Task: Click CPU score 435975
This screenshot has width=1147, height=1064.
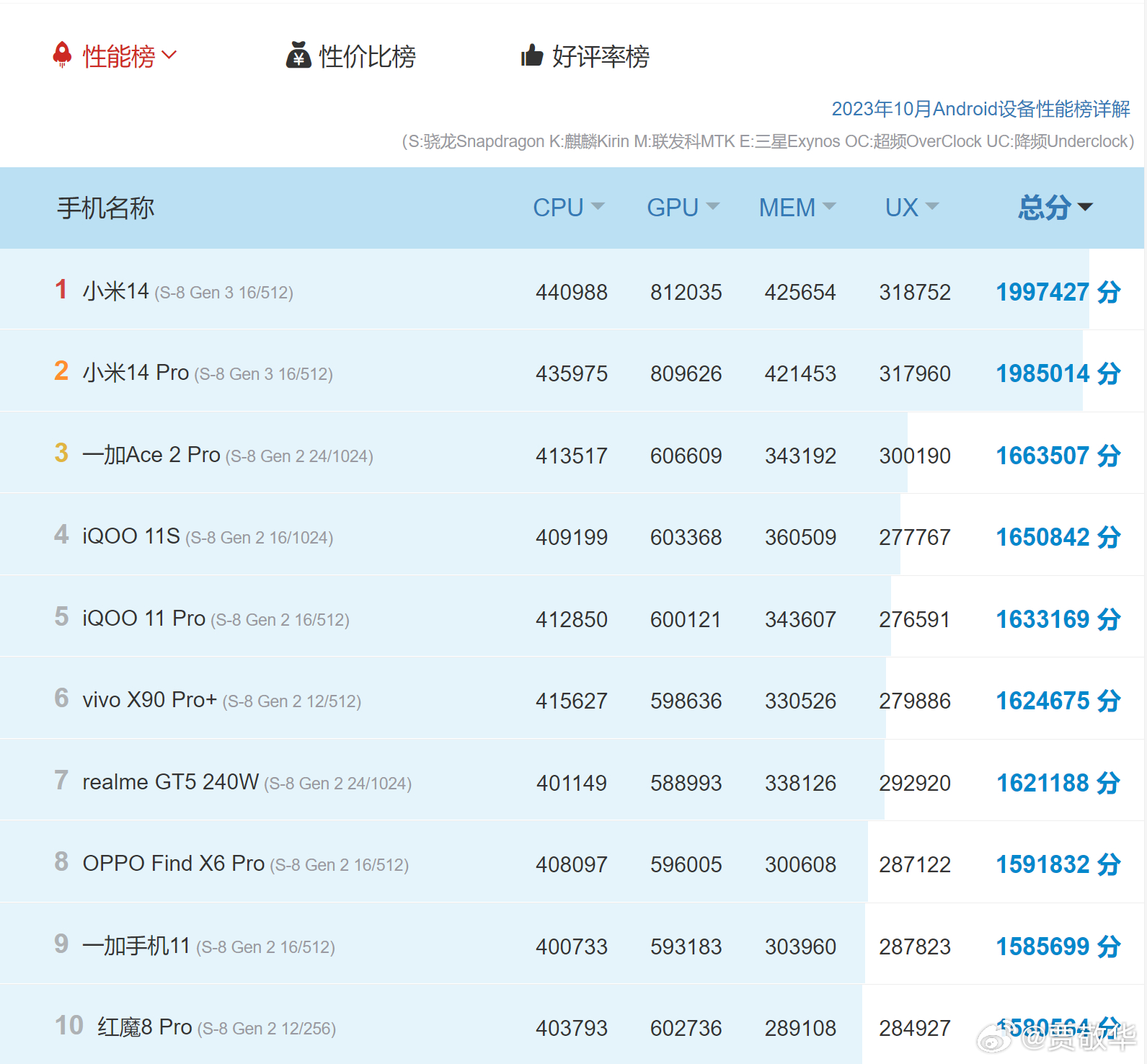Action: pos(572,373)
